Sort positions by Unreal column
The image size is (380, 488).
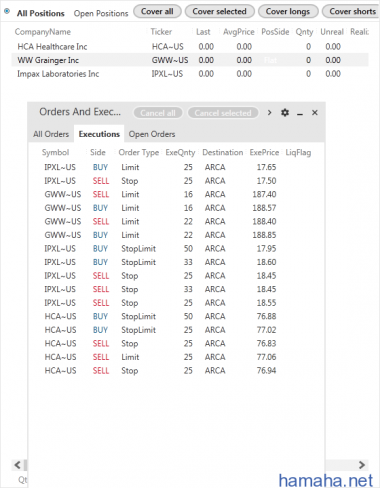[x=332, y=32]
